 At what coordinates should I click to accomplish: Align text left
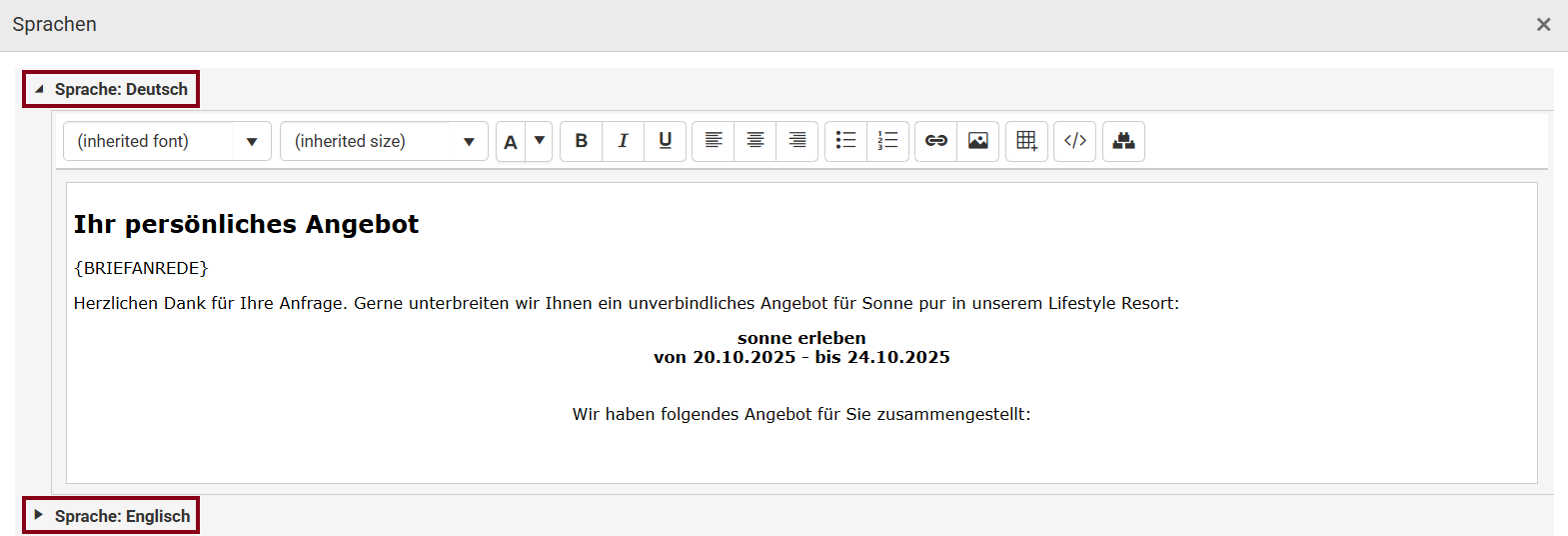tap(714, 141)
